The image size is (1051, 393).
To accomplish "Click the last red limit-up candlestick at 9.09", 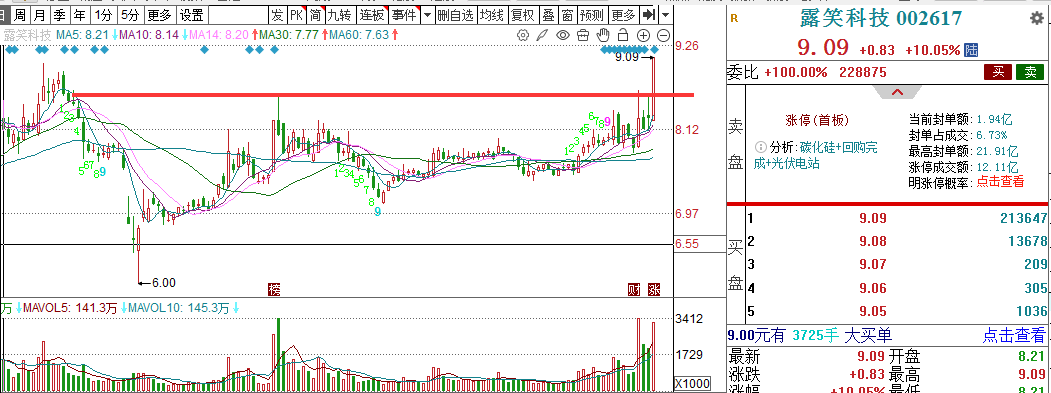I will (x=654, y=89).
